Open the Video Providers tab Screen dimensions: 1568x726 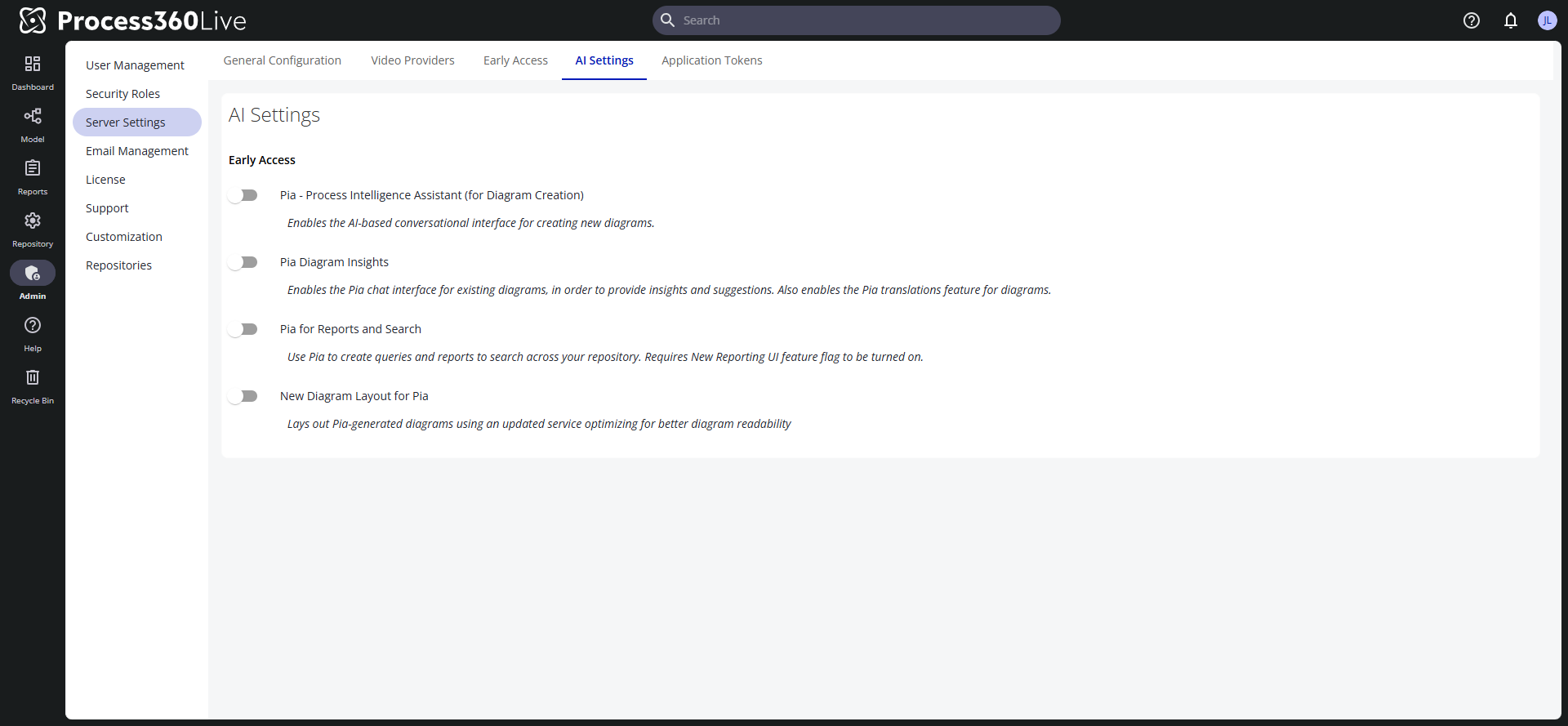click(412, 60)
